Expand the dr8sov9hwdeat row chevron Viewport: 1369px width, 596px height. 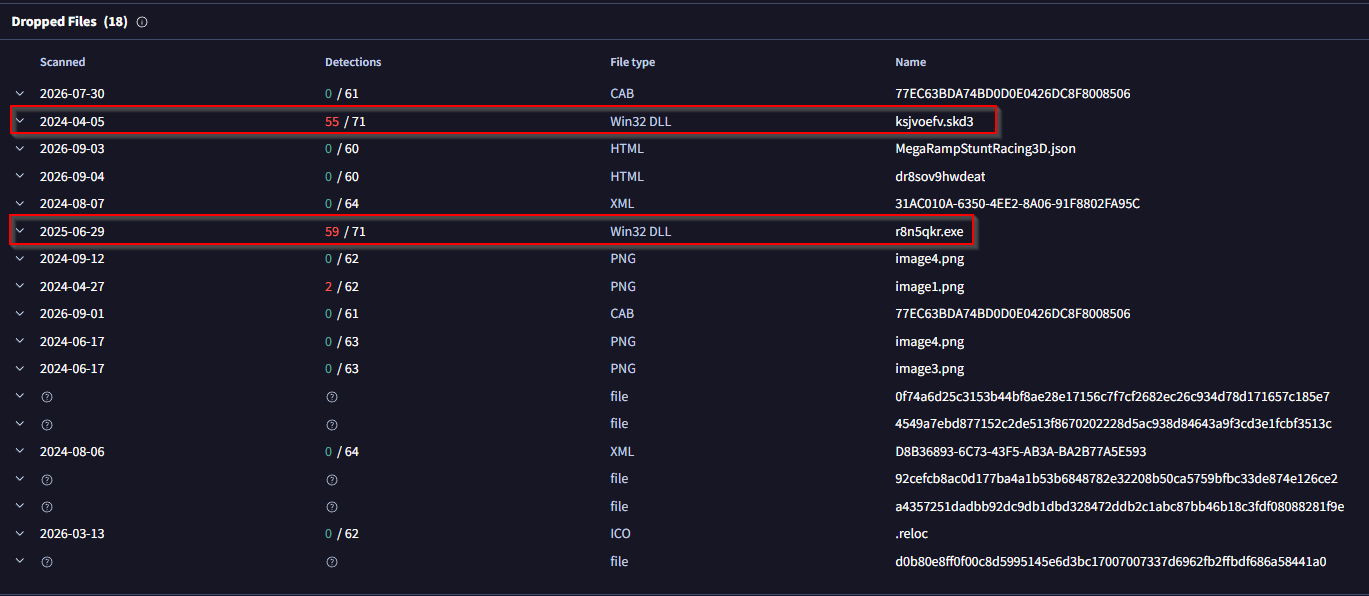(x=19, y=176)
